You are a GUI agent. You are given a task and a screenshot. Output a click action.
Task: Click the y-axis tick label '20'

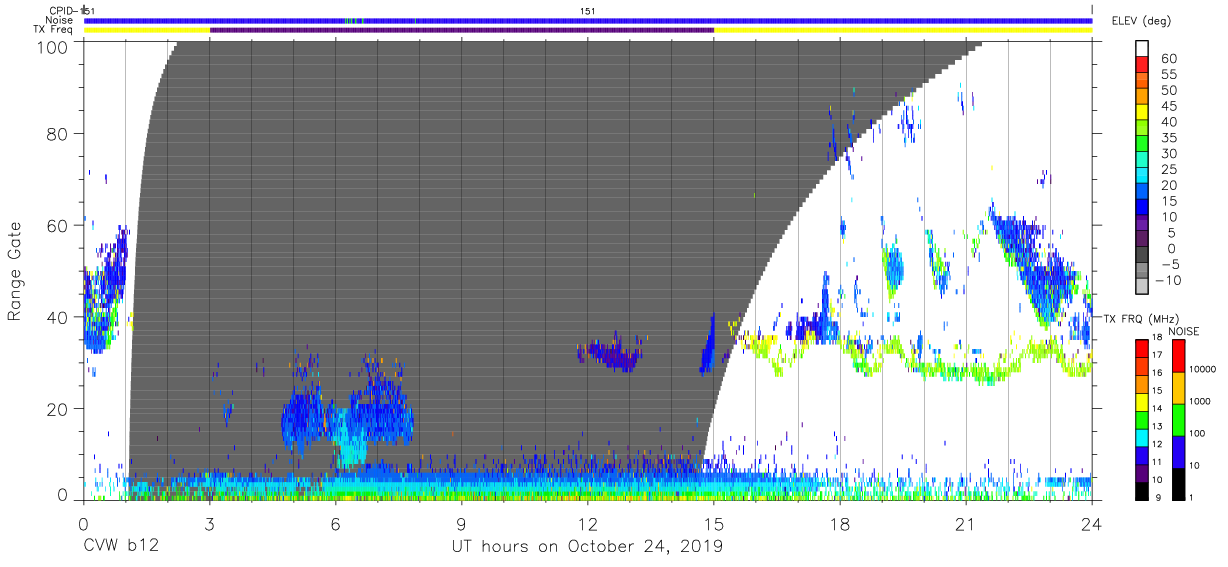pyautogui.click(x=57, y=409)
